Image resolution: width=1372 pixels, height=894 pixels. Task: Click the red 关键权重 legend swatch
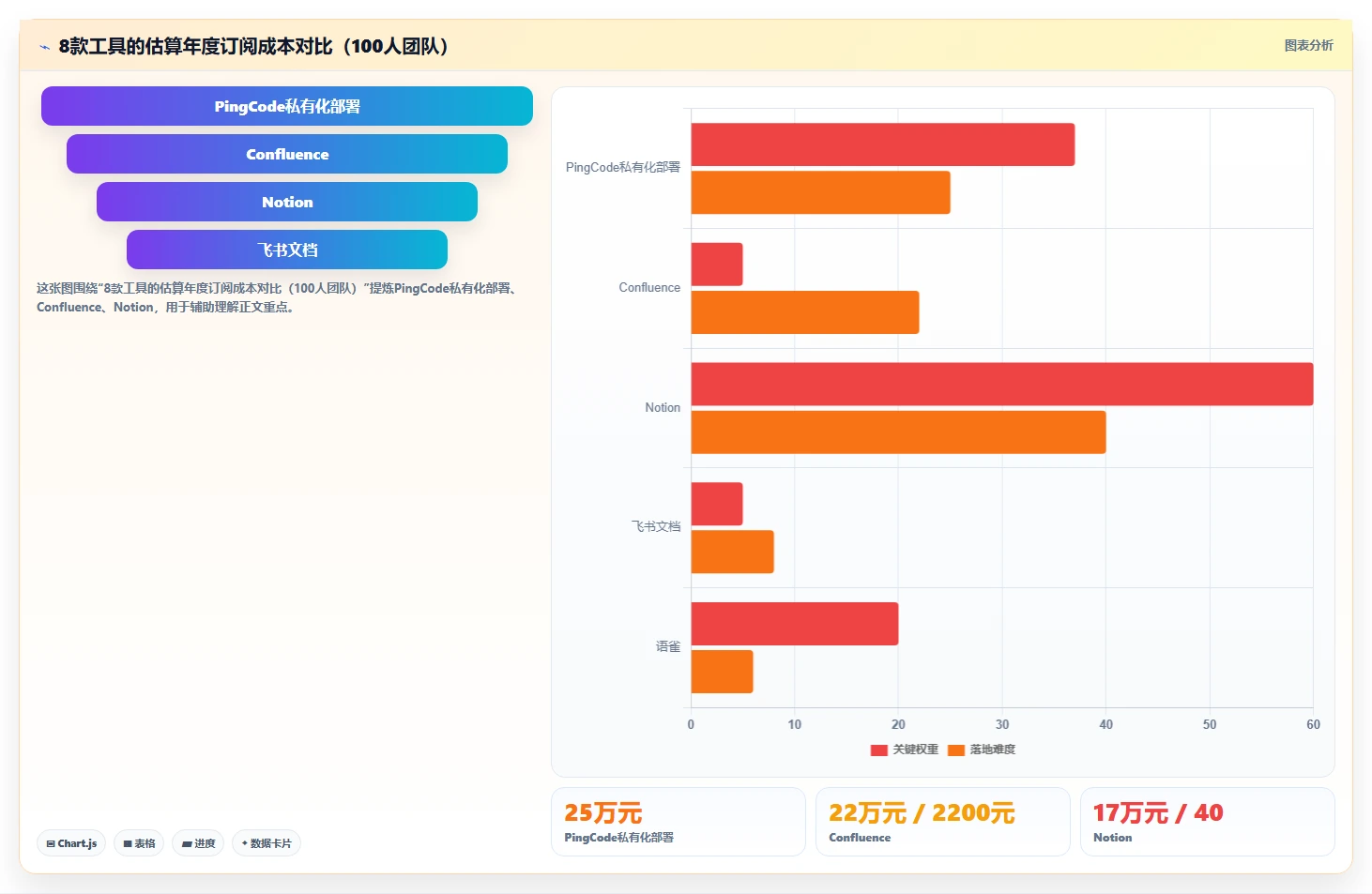(x=878, y=750)
